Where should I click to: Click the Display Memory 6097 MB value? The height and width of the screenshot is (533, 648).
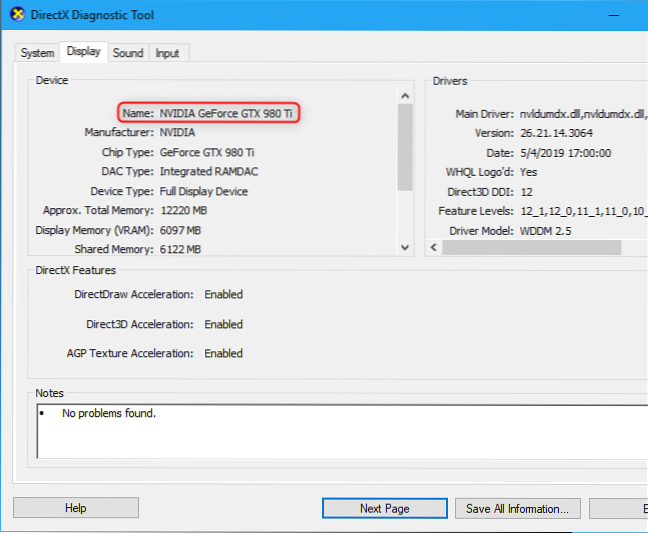point(185,229)
